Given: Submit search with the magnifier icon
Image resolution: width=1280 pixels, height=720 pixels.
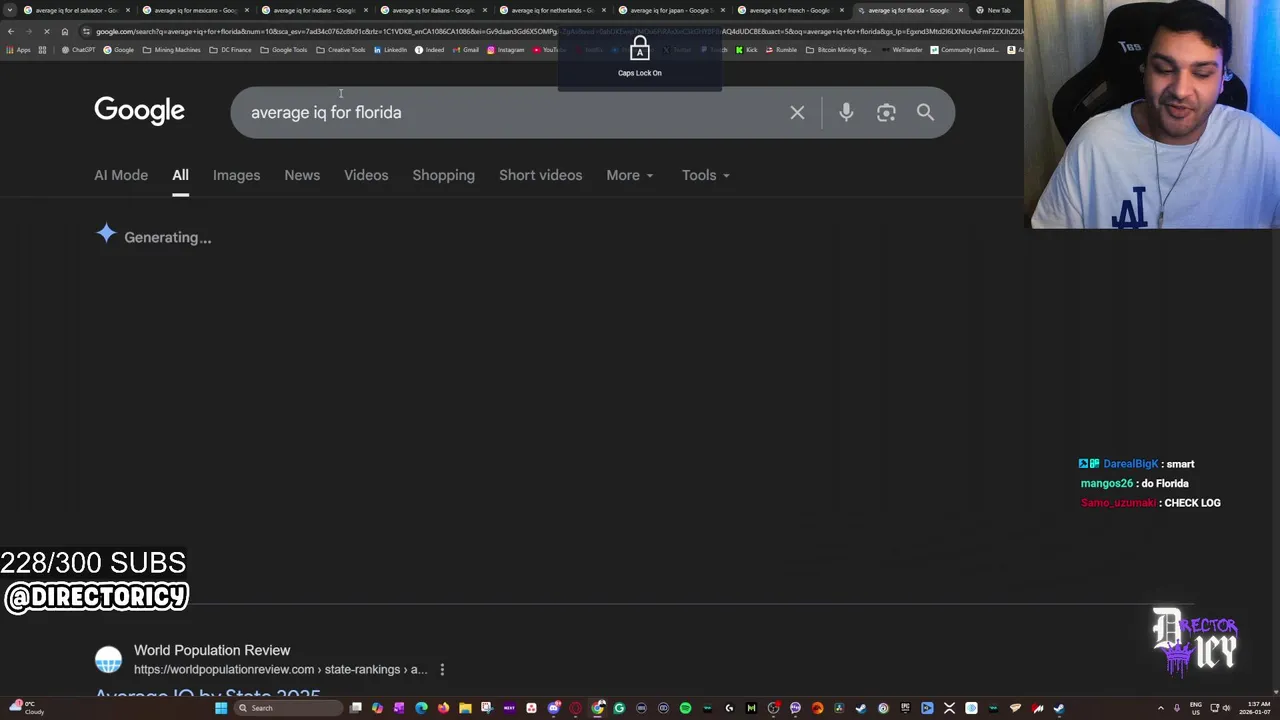Looking at the screenshot, I should 925,113.
